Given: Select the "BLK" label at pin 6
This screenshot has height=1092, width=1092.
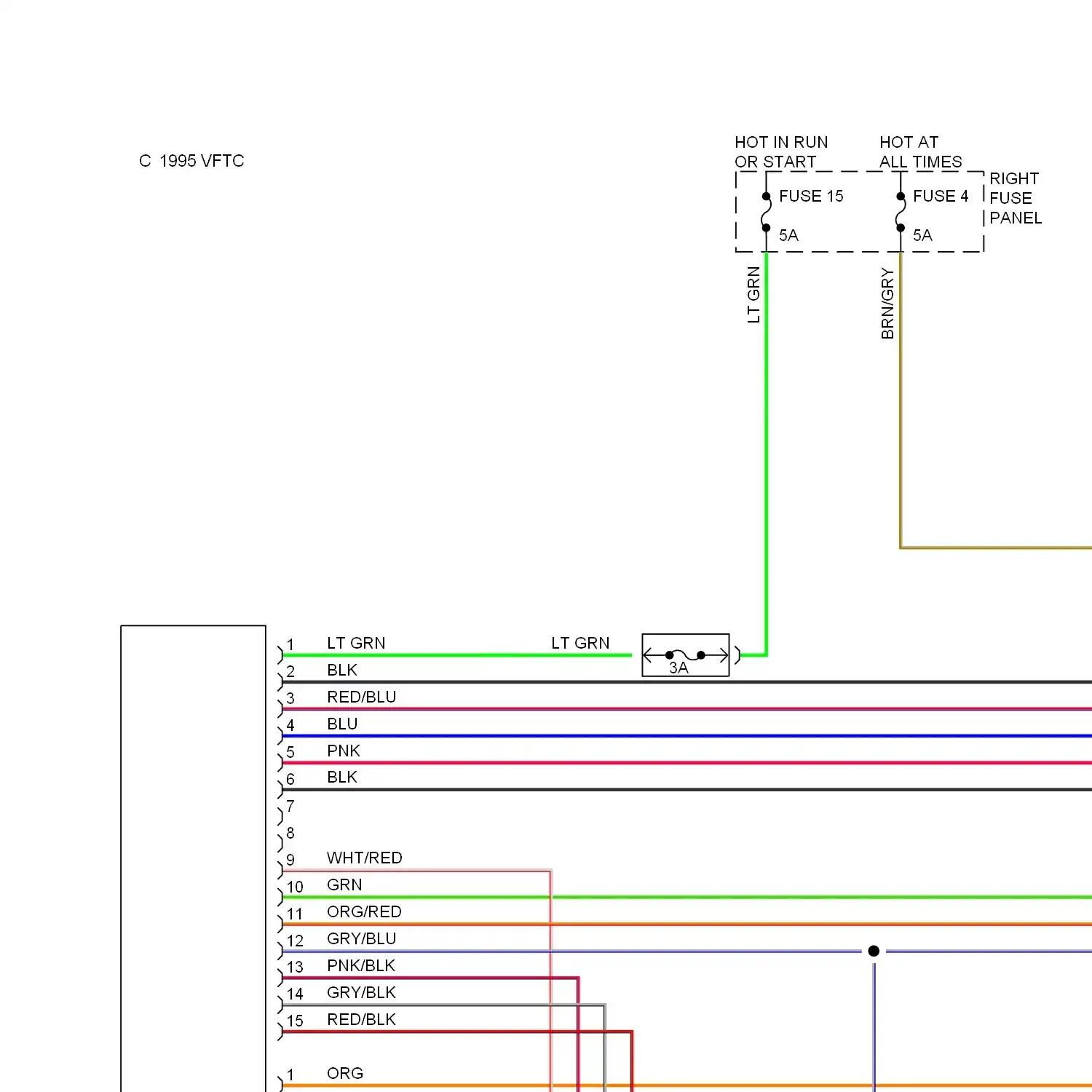Looking at the screenshot, I should 342,777.
